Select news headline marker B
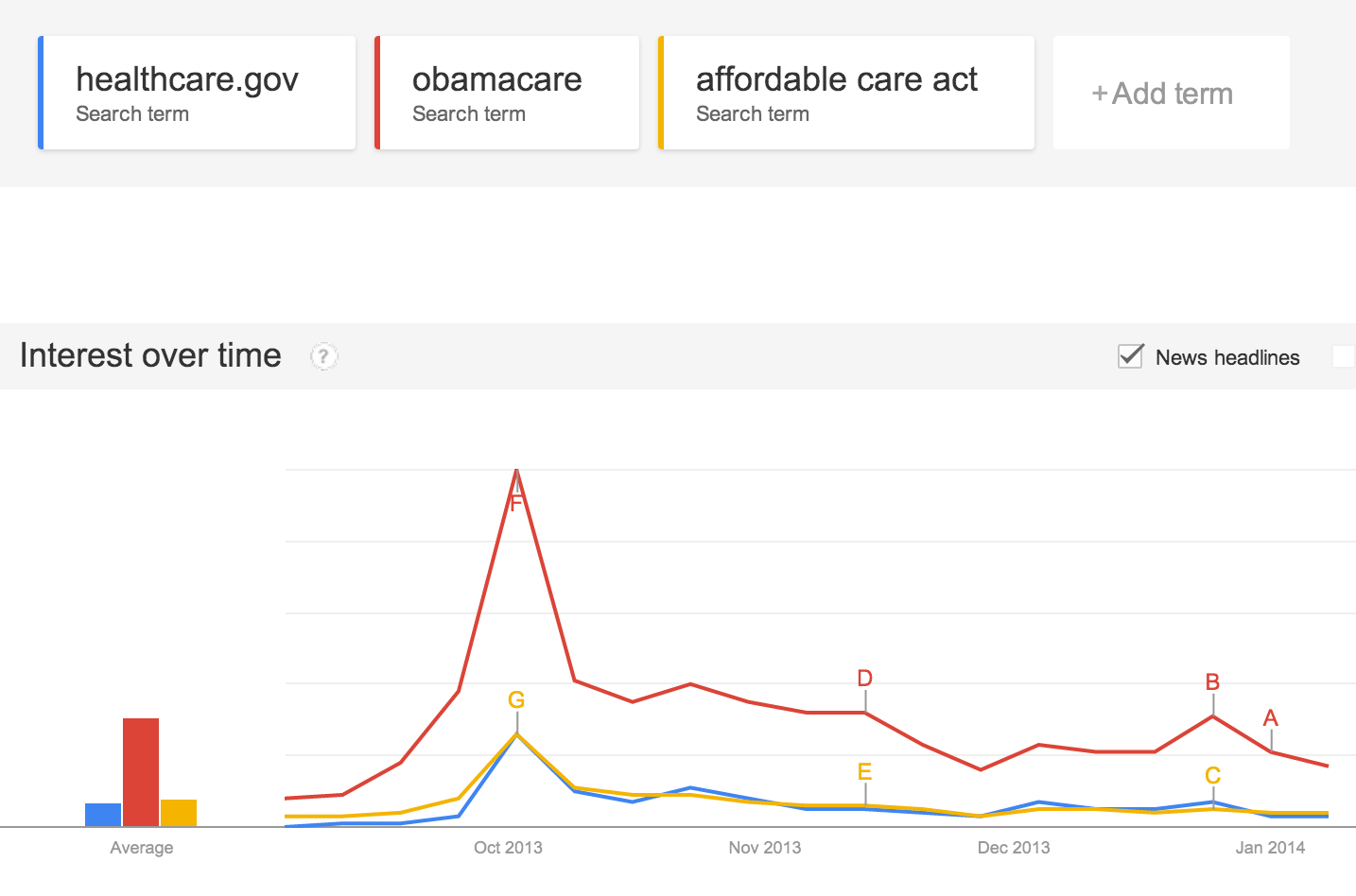1356x896 pixels. pos(1212,682)
